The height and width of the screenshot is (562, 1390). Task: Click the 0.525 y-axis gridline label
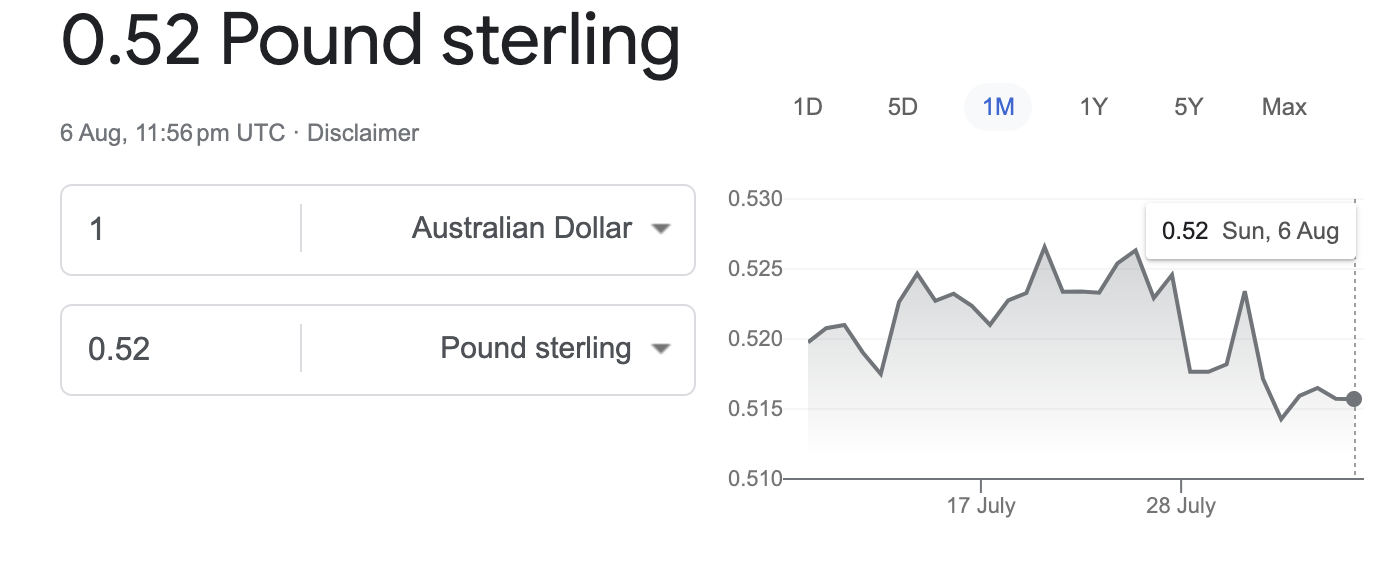[x=755, y=269]
